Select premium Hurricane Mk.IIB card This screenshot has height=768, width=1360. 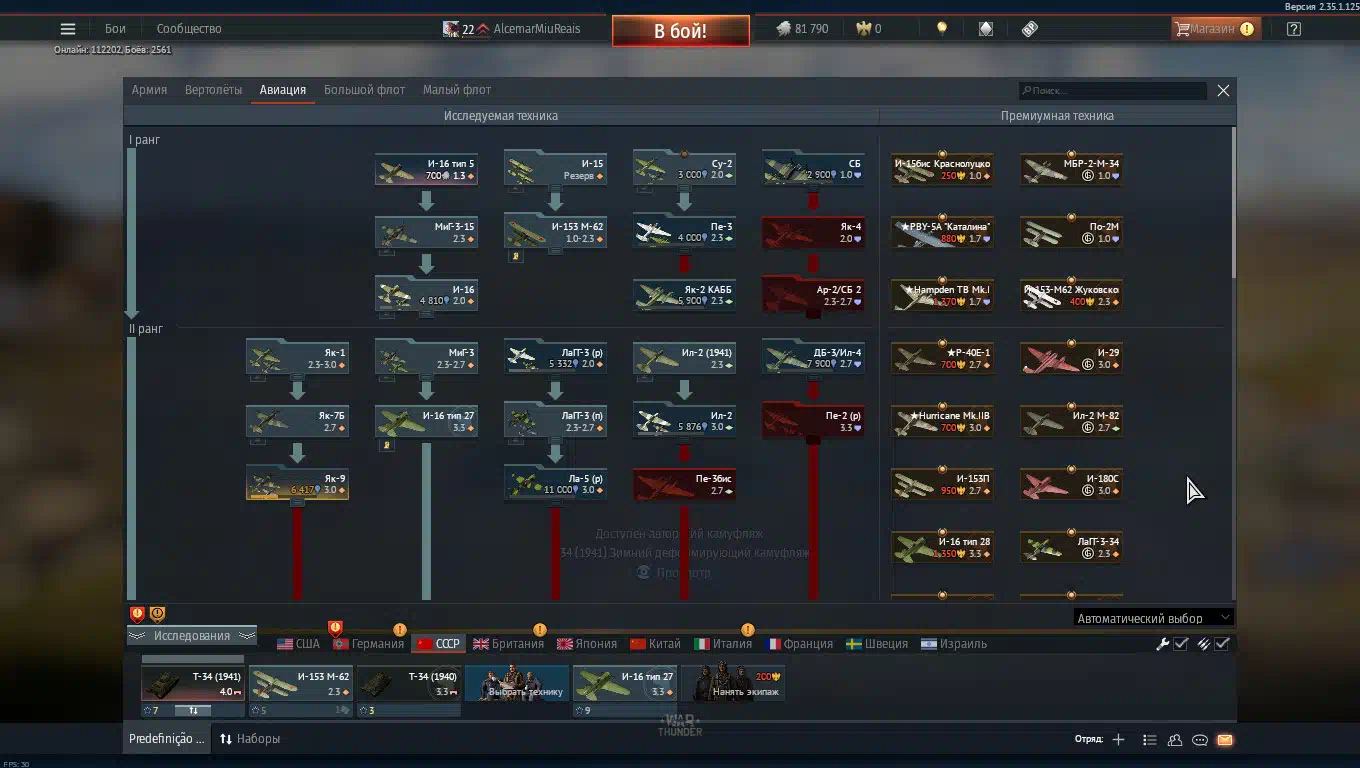[x=943, y=421]
